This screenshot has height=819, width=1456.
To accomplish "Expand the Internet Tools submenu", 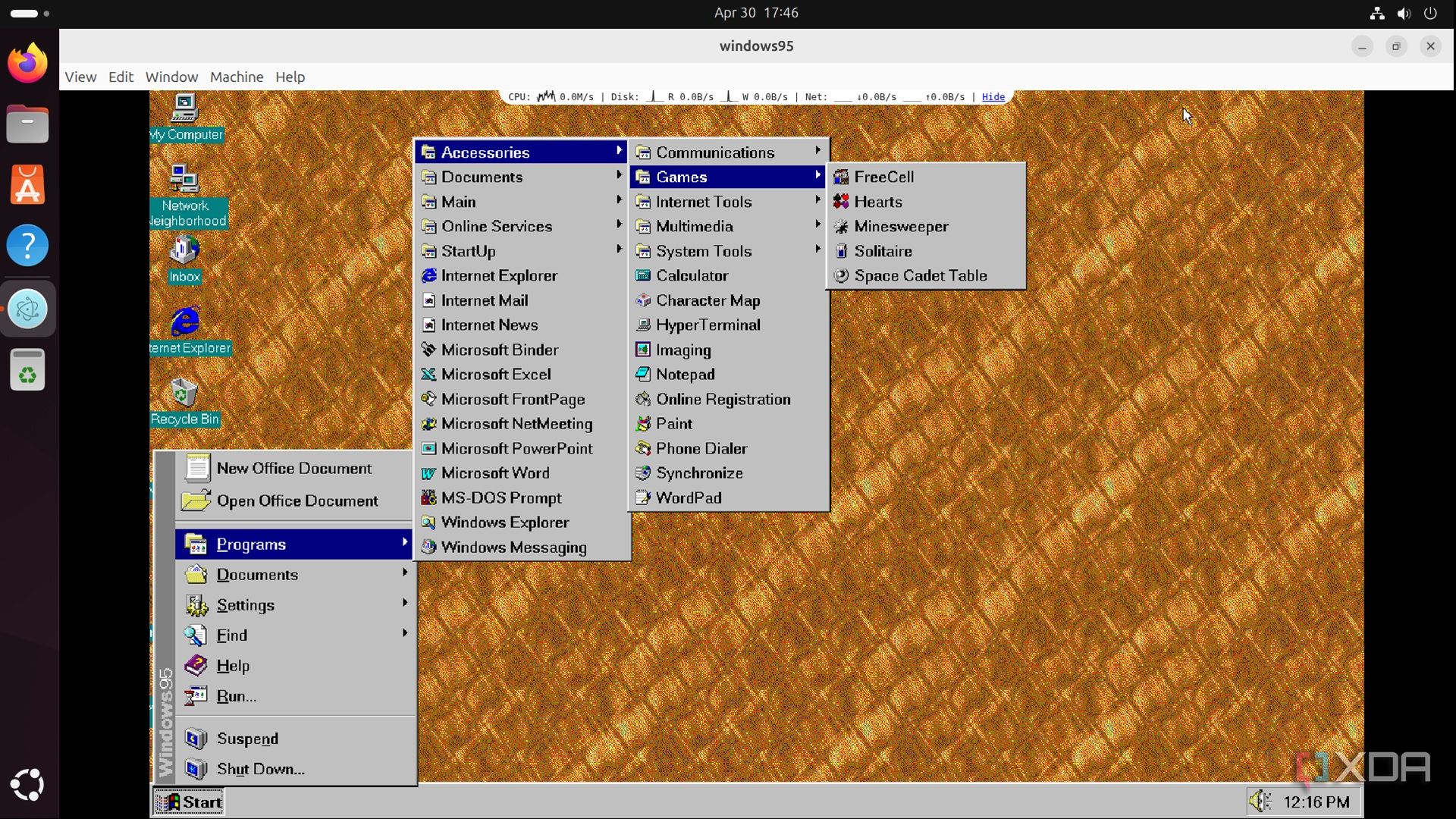I will (729, 202).
